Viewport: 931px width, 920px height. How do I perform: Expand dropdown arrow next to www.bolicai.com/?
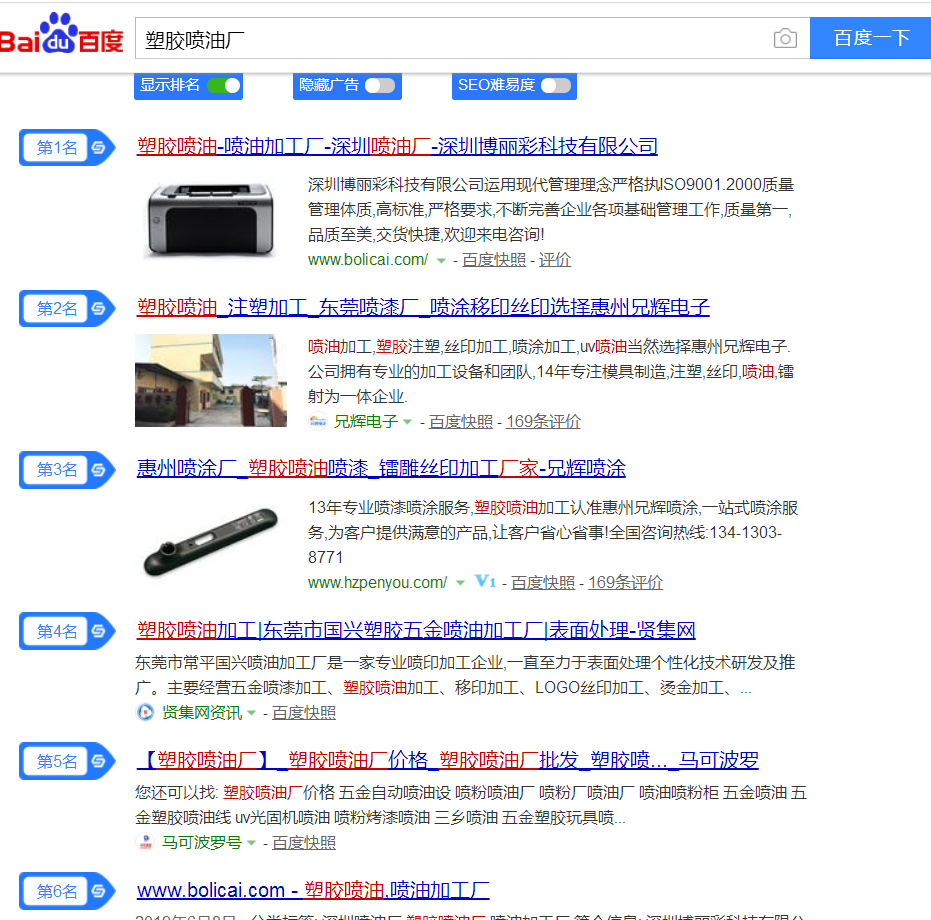pyautogui.click(x=441, y=261)
